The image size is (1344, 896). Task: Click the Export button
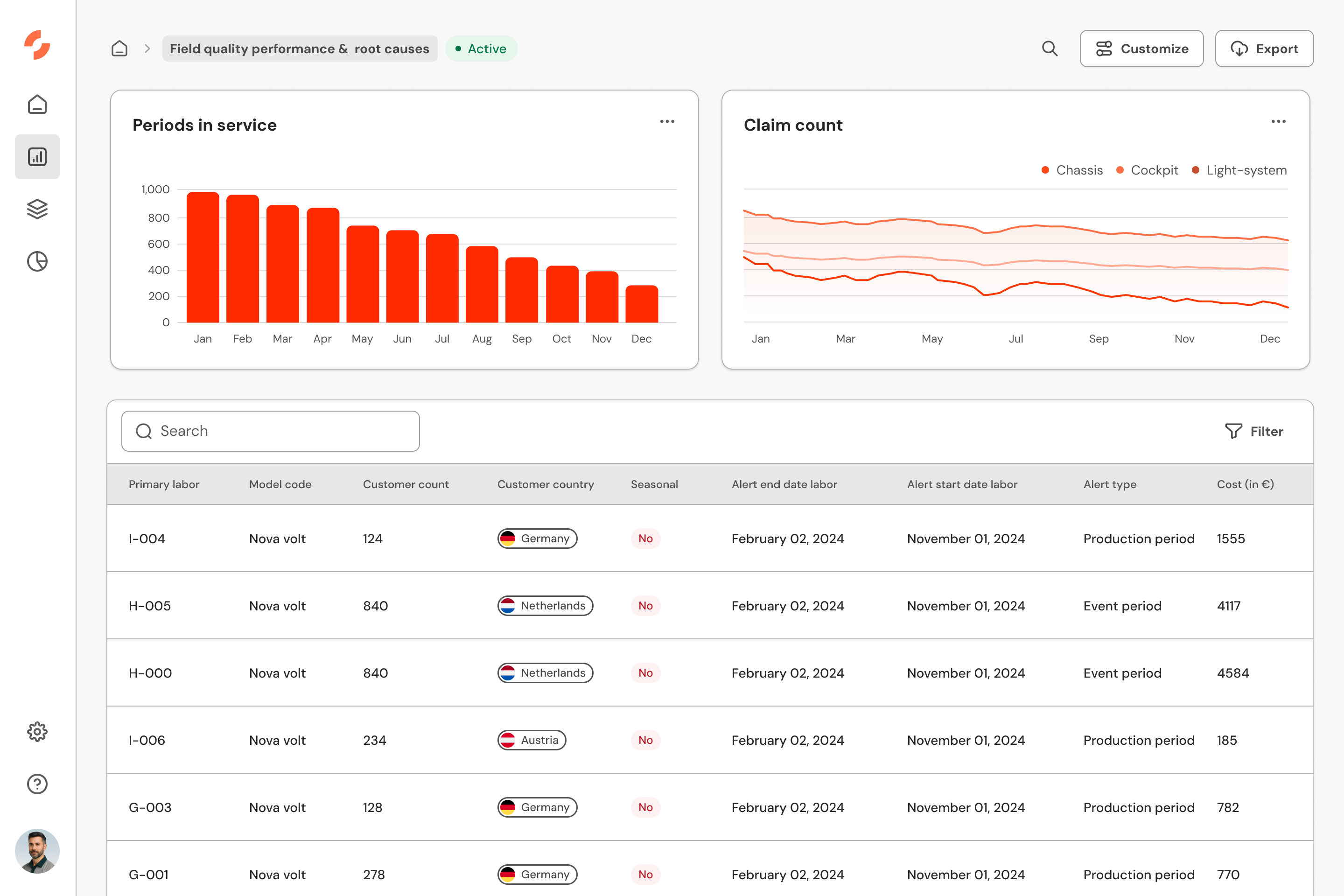point(1264,49)
